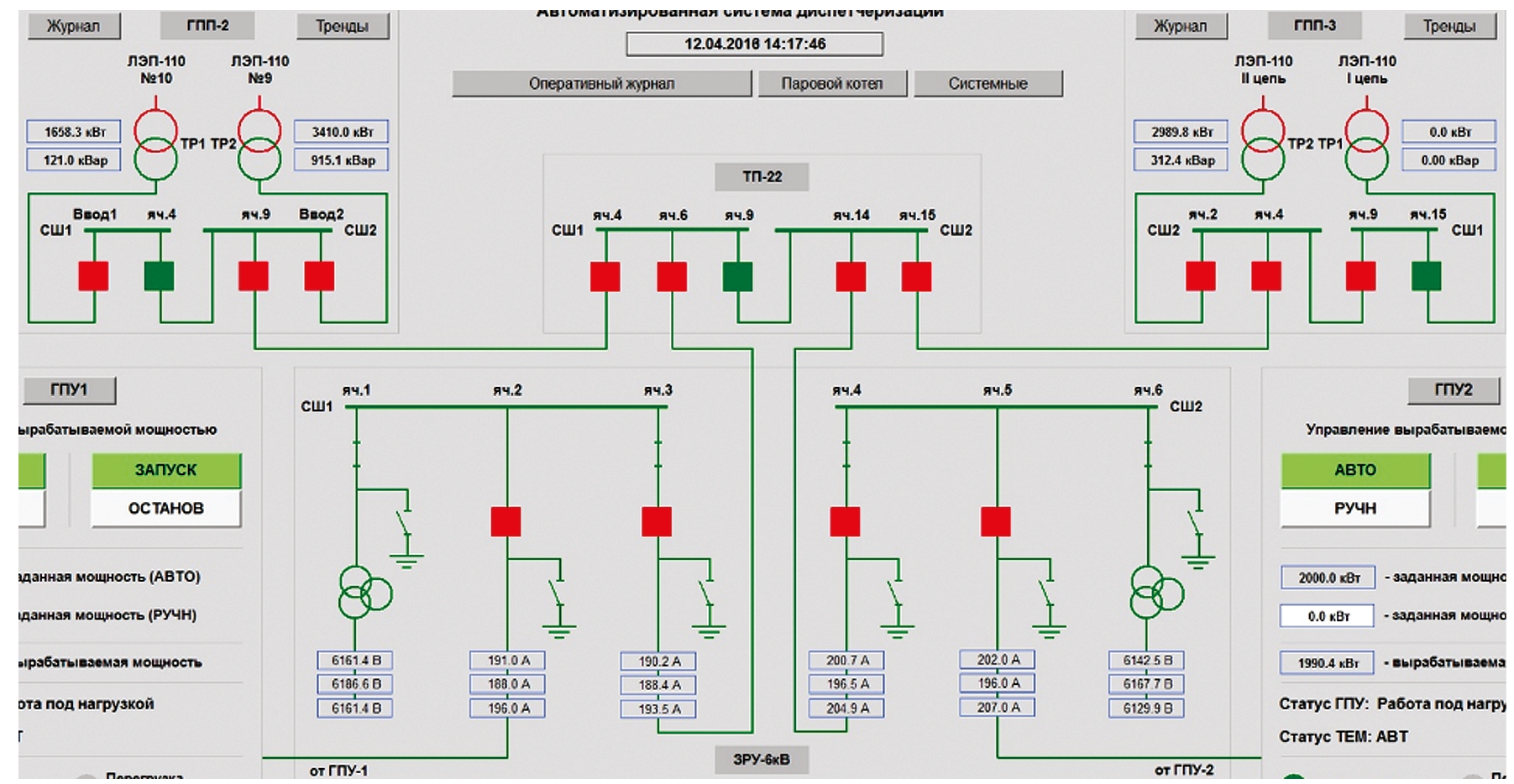1514x784 pixels.
Task: Click the 2000.0 кВт setpoint field
Action: (1328, 578)
